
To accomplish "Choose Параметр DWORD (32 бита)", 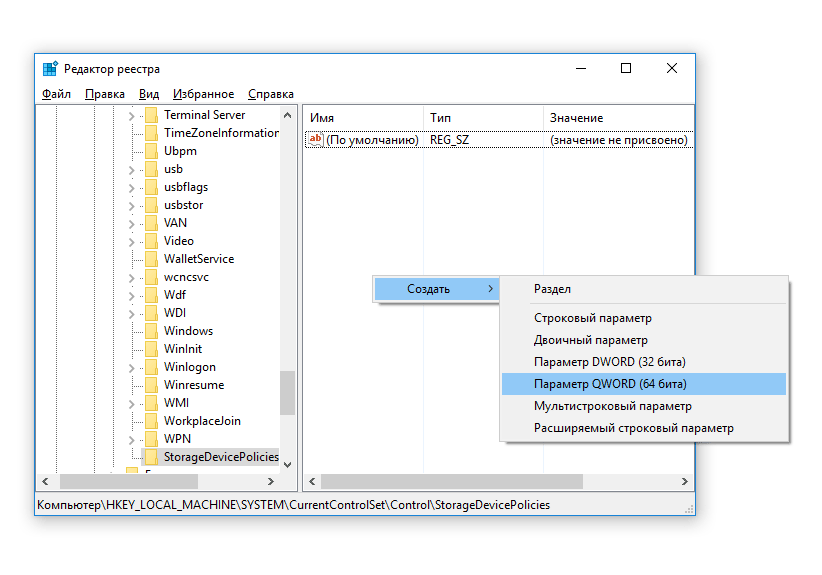I will coord(609,362).
